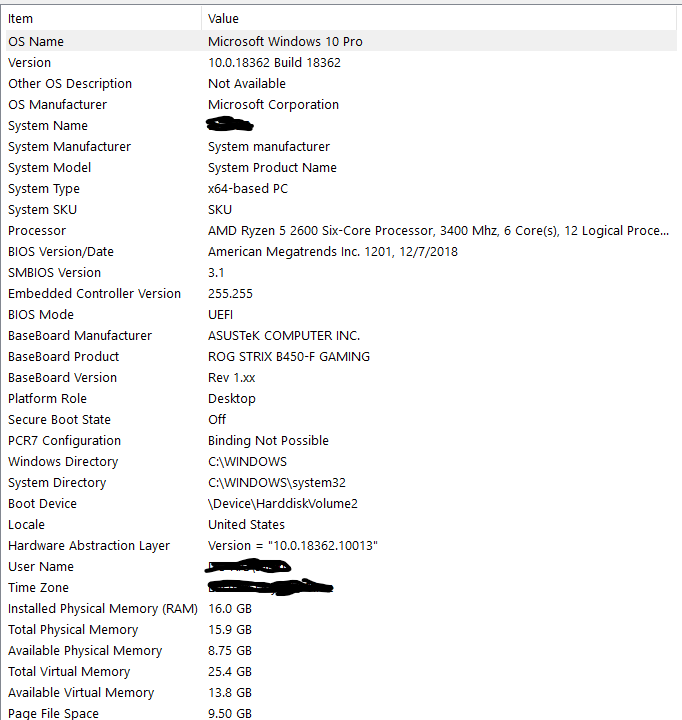Select the BIOS Mode row label
The height and width of the screenshot is (720, 682).
point(41,315)
